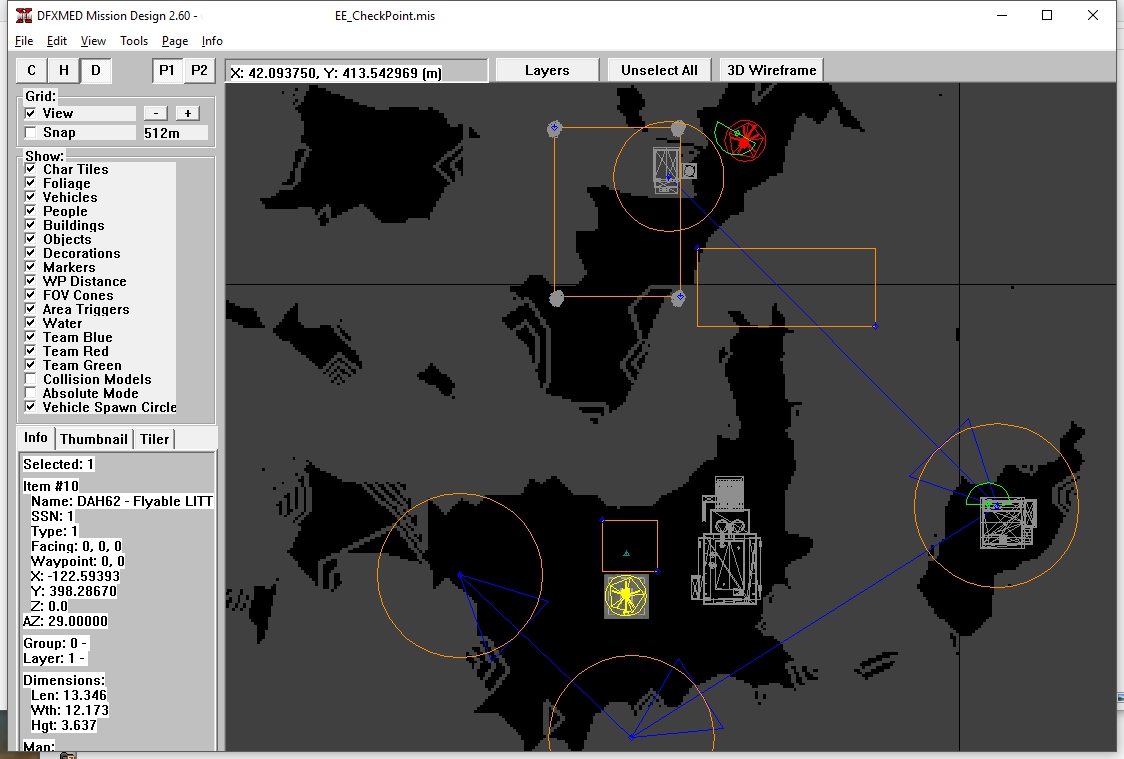Screen dimensions: 1124x759
Task: Toggle the Markers checkbox
Action: point(30,267)
